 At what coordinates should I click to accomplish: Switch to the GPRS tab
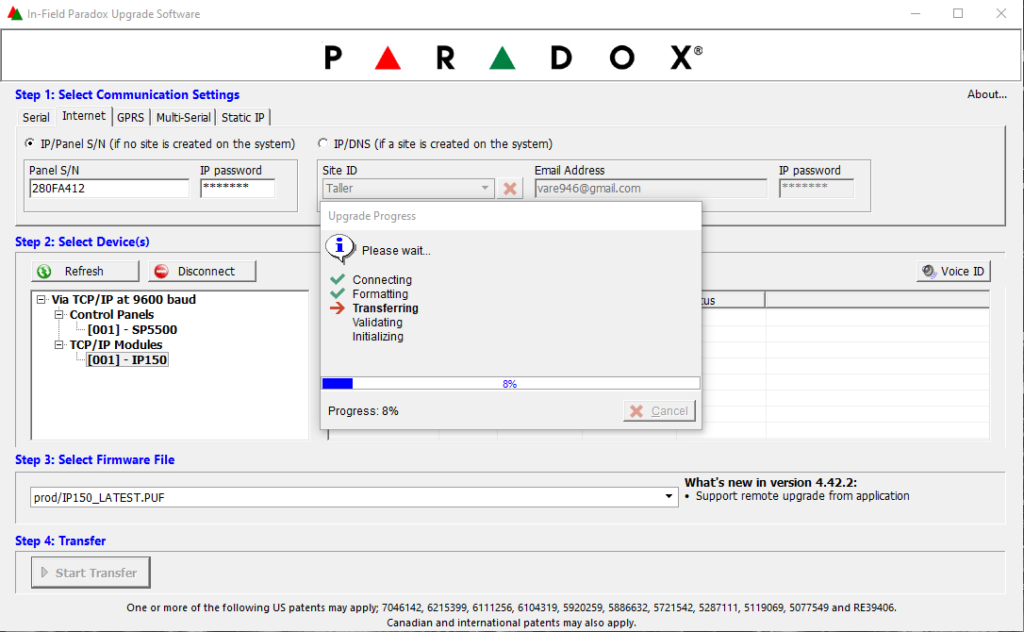click(x=131, y=118)
